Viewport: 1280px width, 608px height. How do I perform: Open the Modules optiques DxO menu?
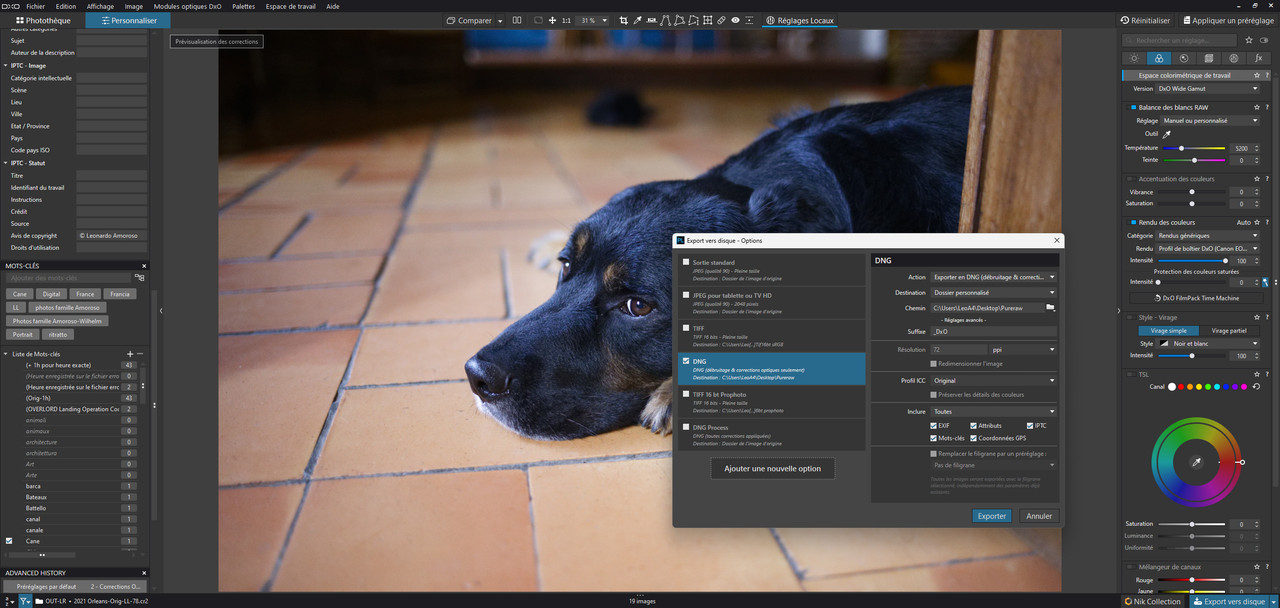[187, 6]
